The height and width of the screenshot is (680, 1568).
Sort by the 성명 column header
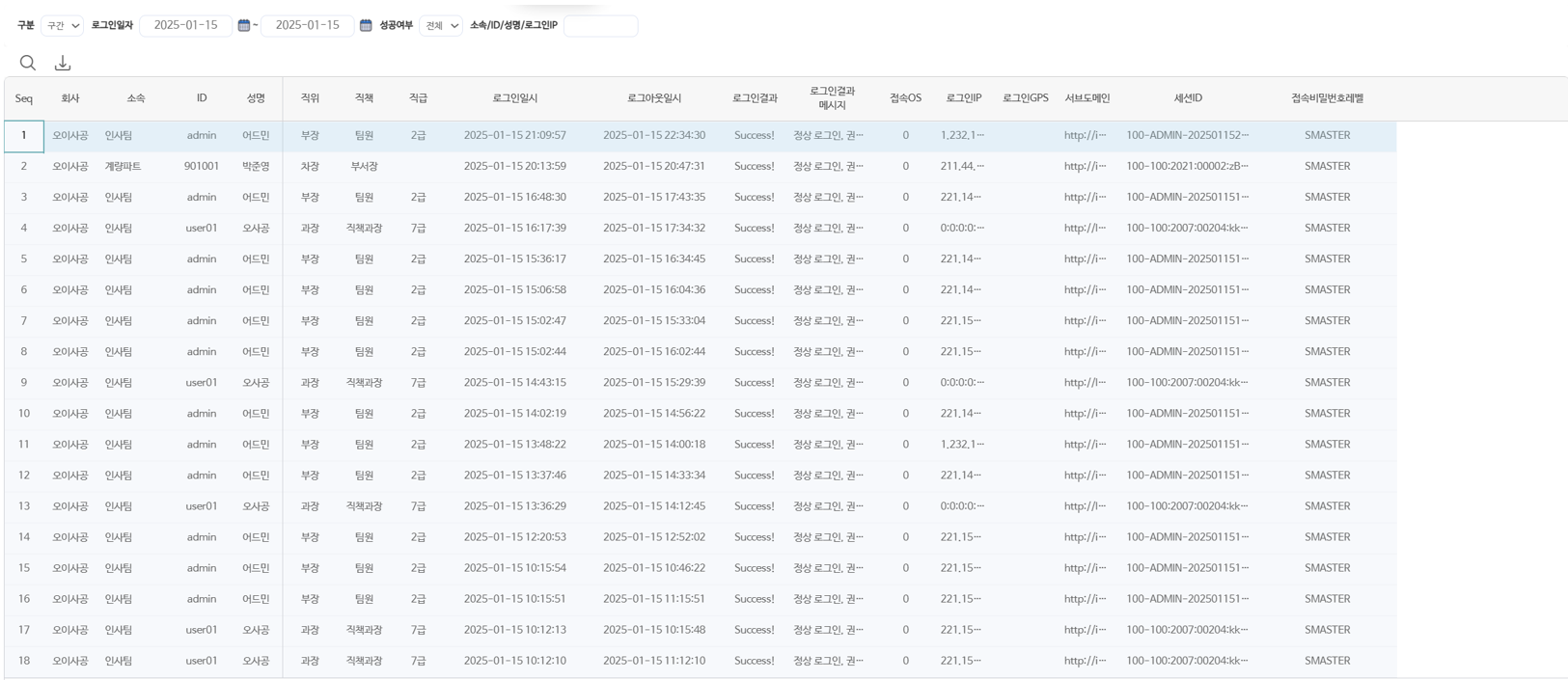256,98
